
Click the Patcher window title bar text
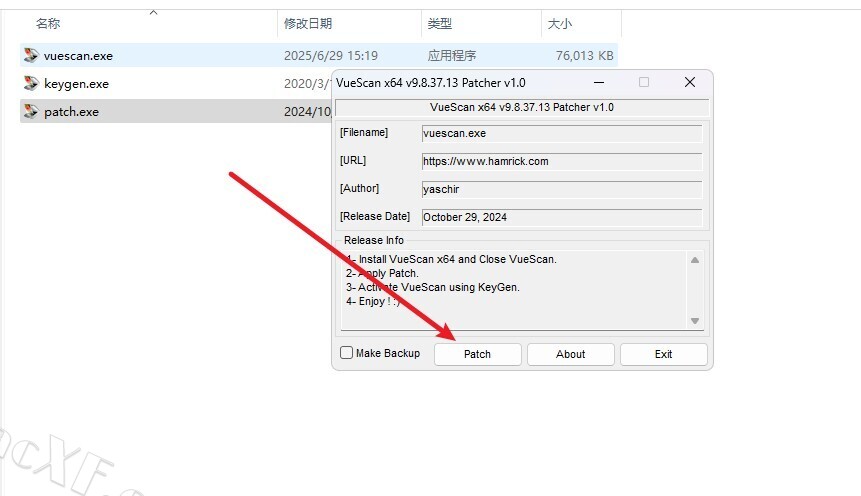click(x=430, y=83)
